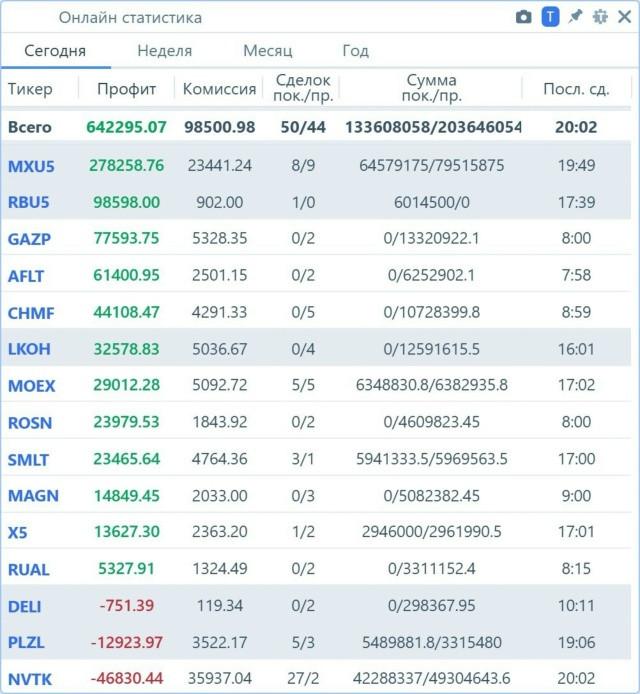Open the X5 ticker
Viewport: 640px width, 694px height.
[x=18, y=532]
